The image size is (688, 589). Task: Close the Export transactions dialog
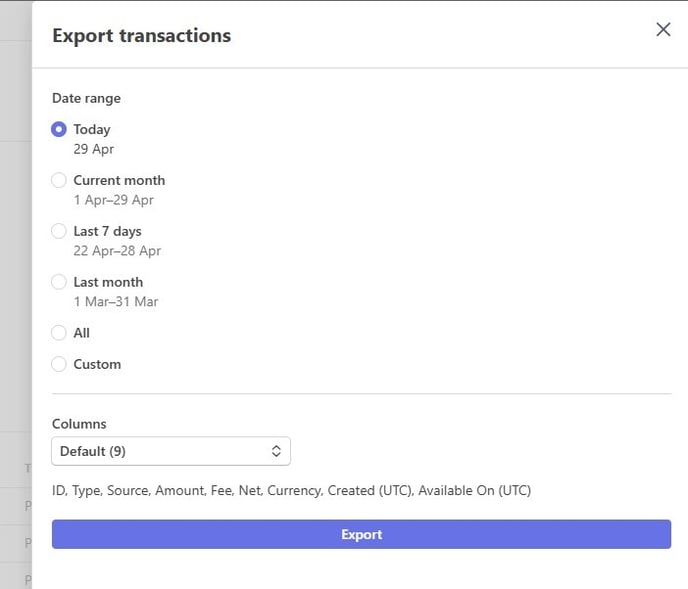point(663,30)
